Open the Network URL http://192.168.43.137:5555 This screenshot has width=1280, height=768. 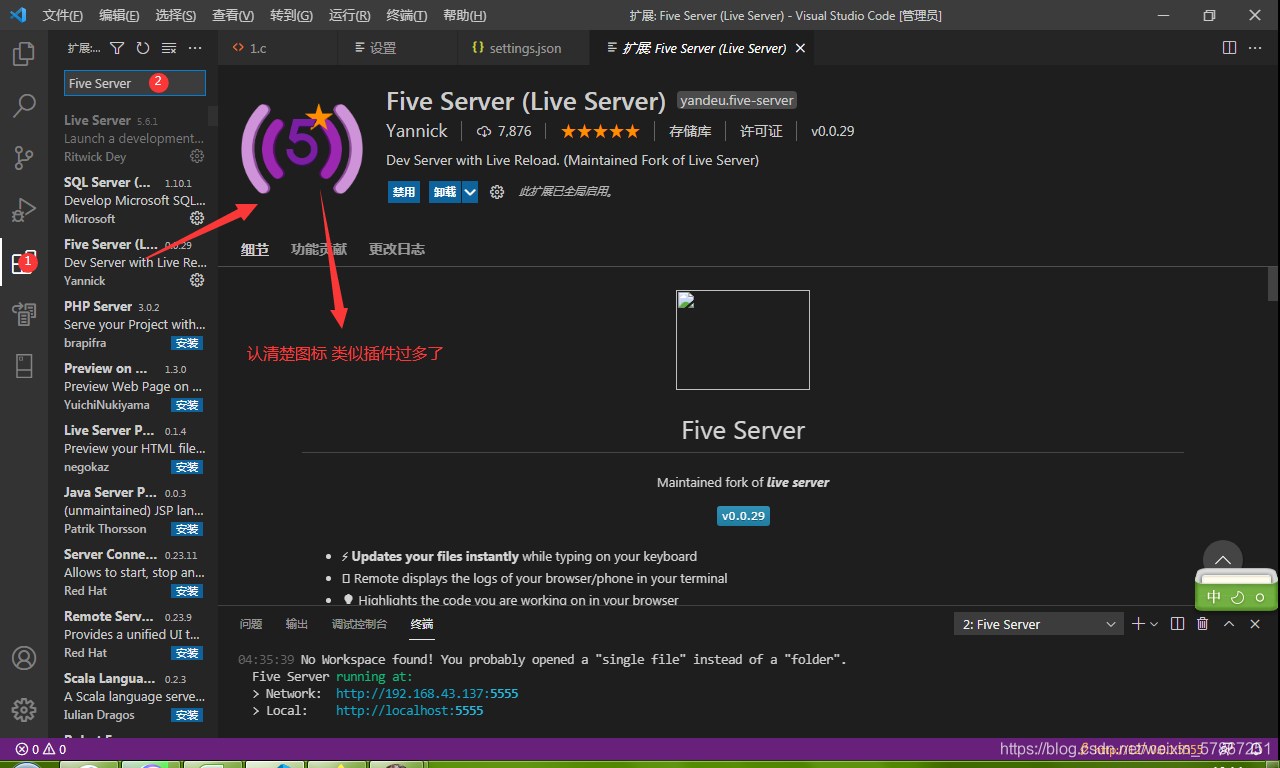427,693
